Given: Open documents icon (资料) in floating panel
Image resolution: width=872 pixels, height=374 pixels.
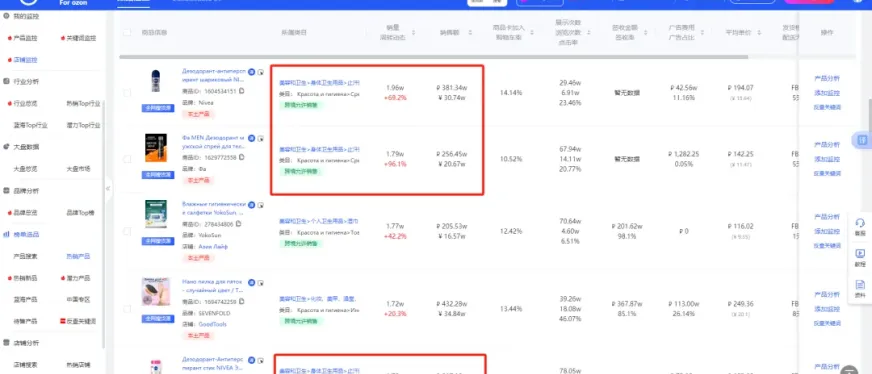Looking at the screenshot, I should (x=860, y=285).
